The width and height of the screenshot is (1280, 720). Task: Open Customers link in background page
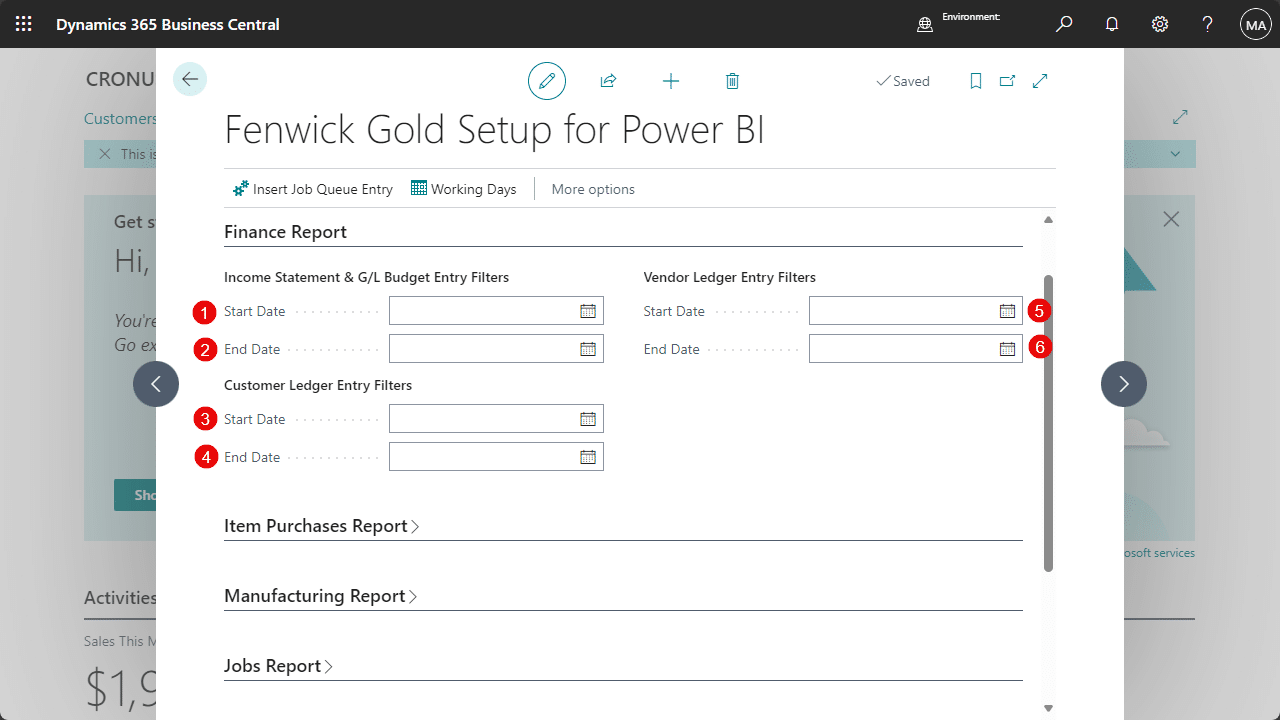click(x=120, y=119)
